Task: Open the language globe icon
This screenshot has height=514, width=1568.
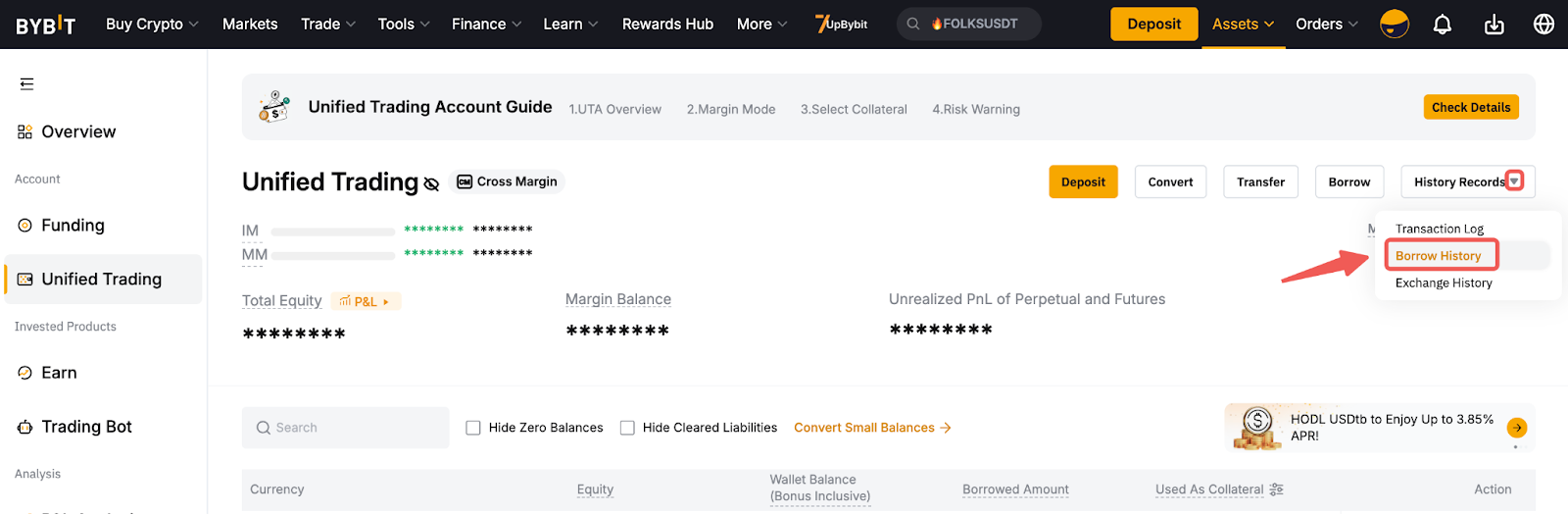Action: (x=1543, y=25)
